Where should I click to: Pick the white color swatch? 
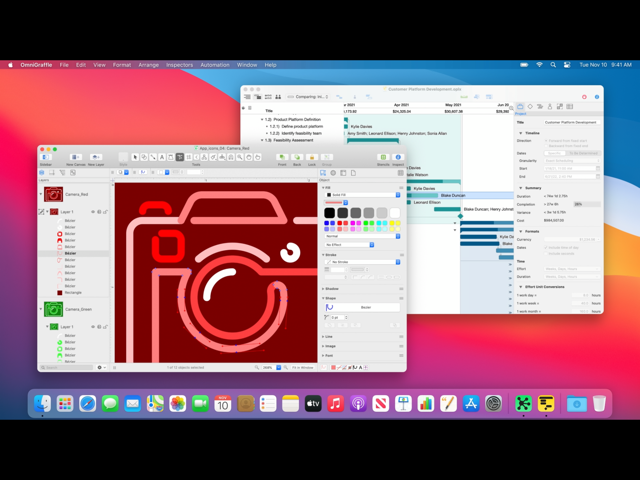(395, 213)
